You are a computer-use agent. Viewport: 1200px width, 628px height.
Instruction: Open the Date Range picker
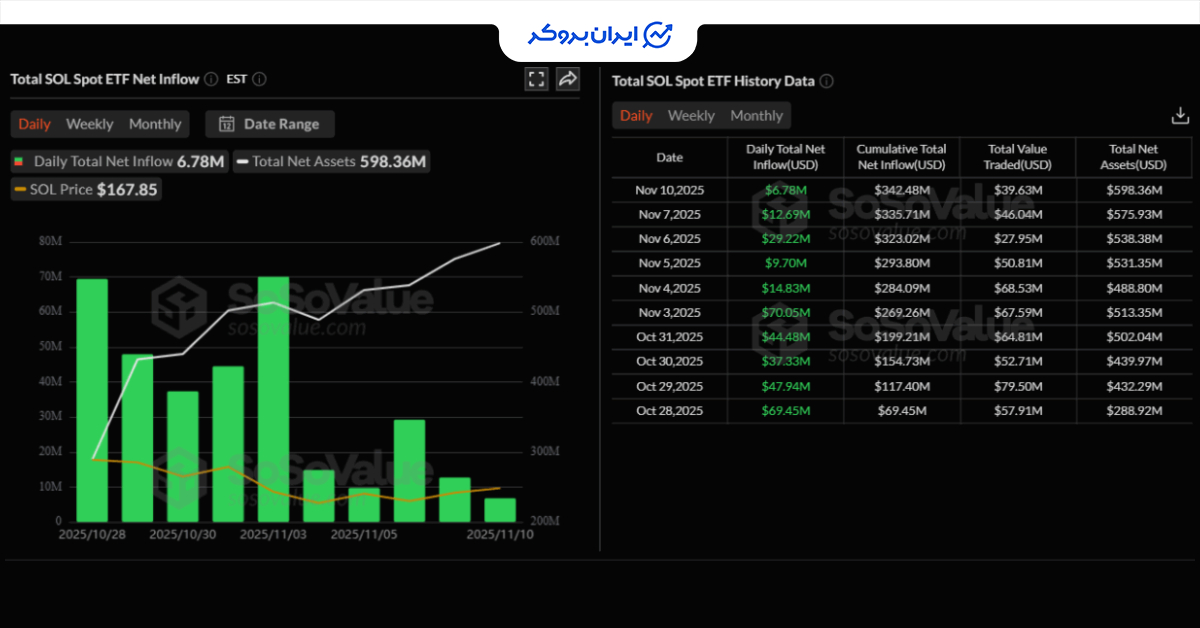point(270,124)
